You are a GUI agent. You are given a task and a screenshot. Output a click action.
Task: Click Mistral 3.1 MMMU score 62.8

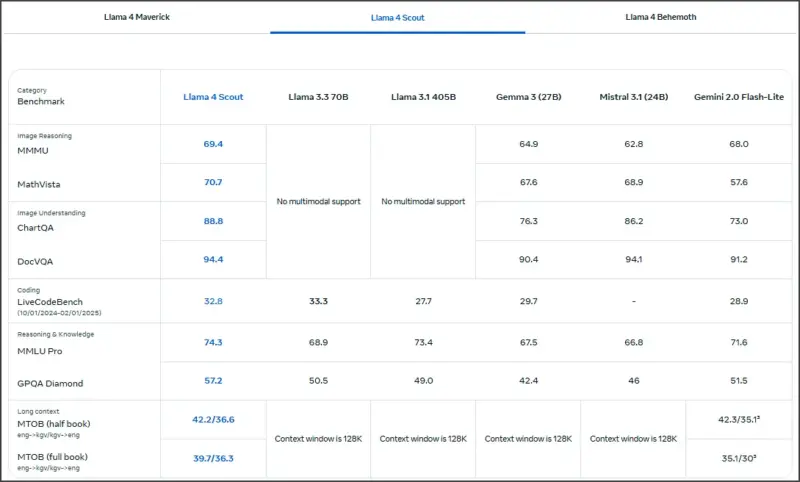(634, 144)
